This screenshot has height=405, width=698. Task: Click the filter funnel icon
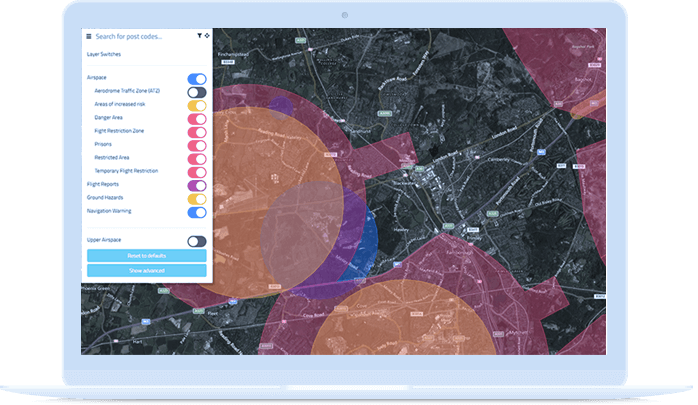199,36
